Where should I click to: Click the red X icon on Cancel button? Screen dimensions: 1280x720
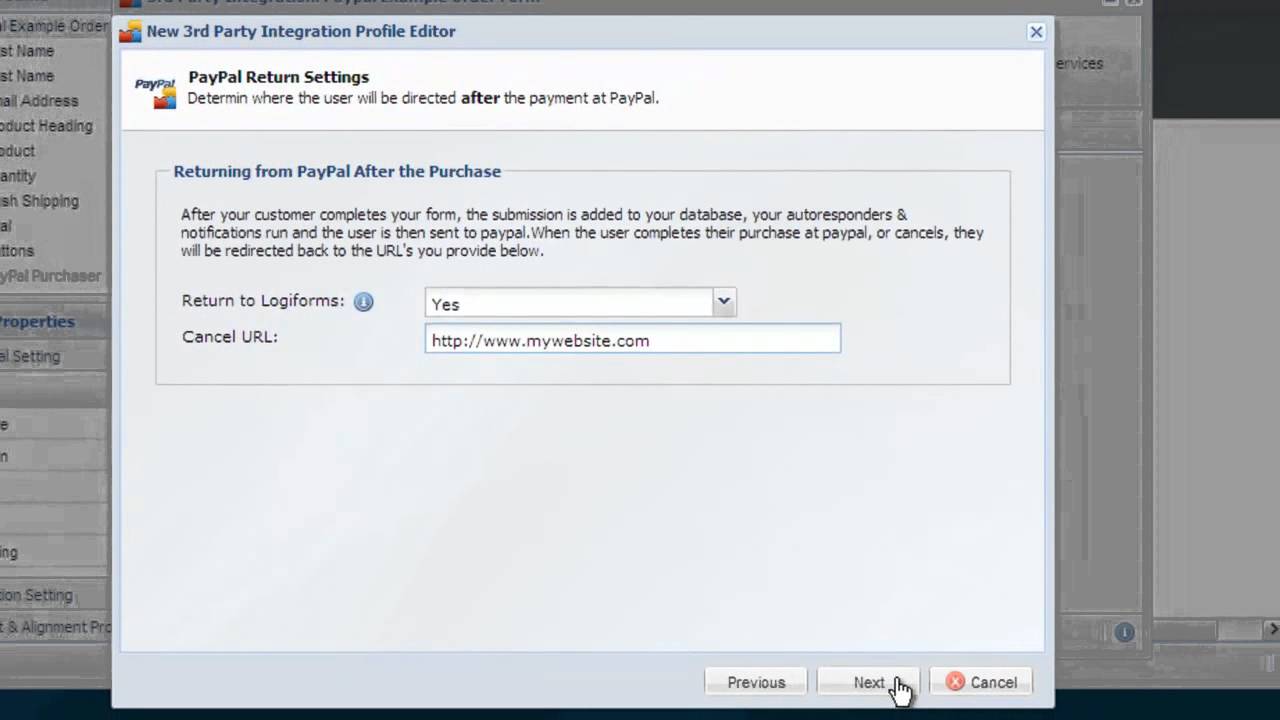coord(955,682)
